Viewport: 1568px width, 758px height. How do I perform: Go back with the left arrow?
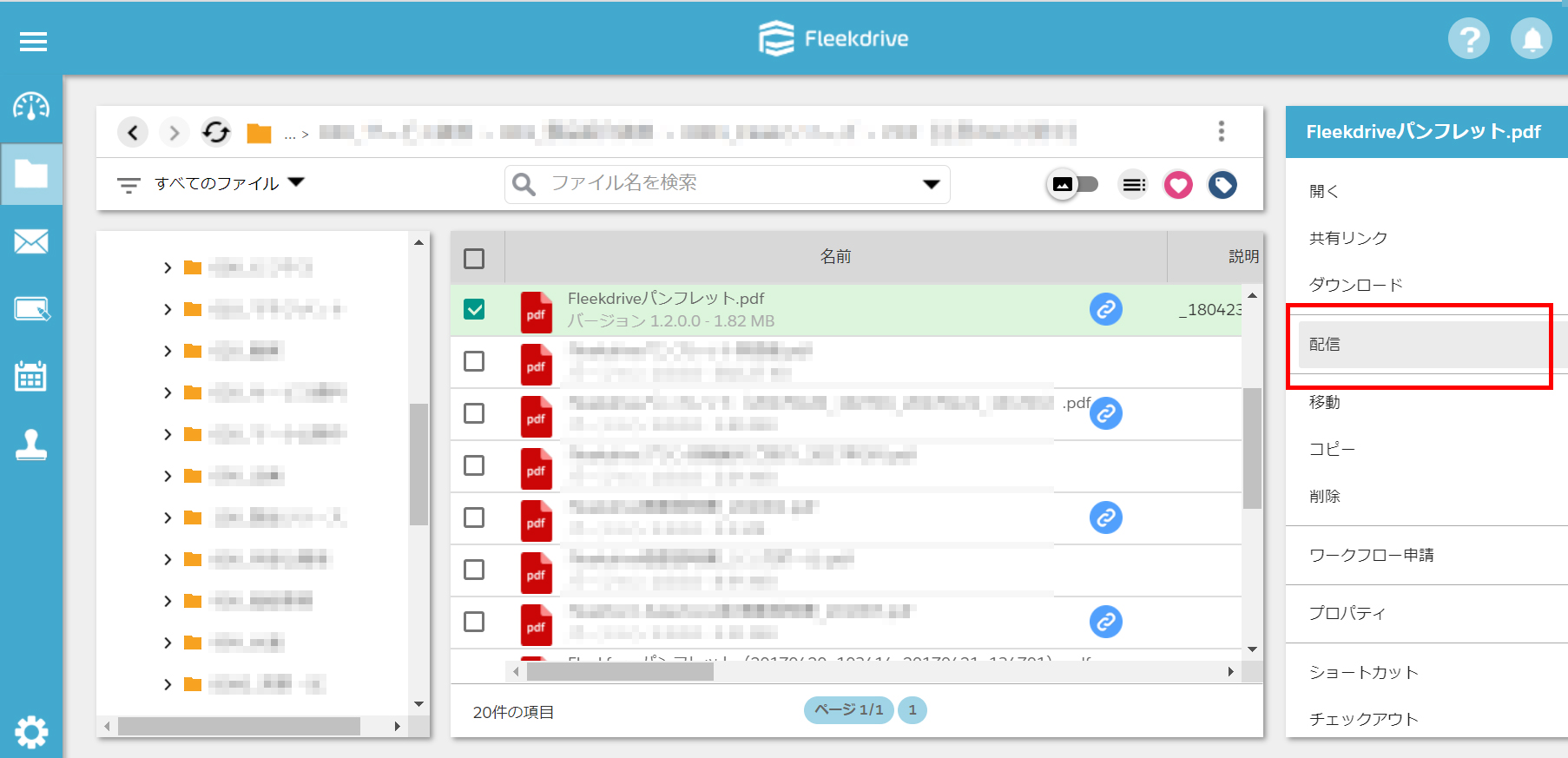coord(133,132)
